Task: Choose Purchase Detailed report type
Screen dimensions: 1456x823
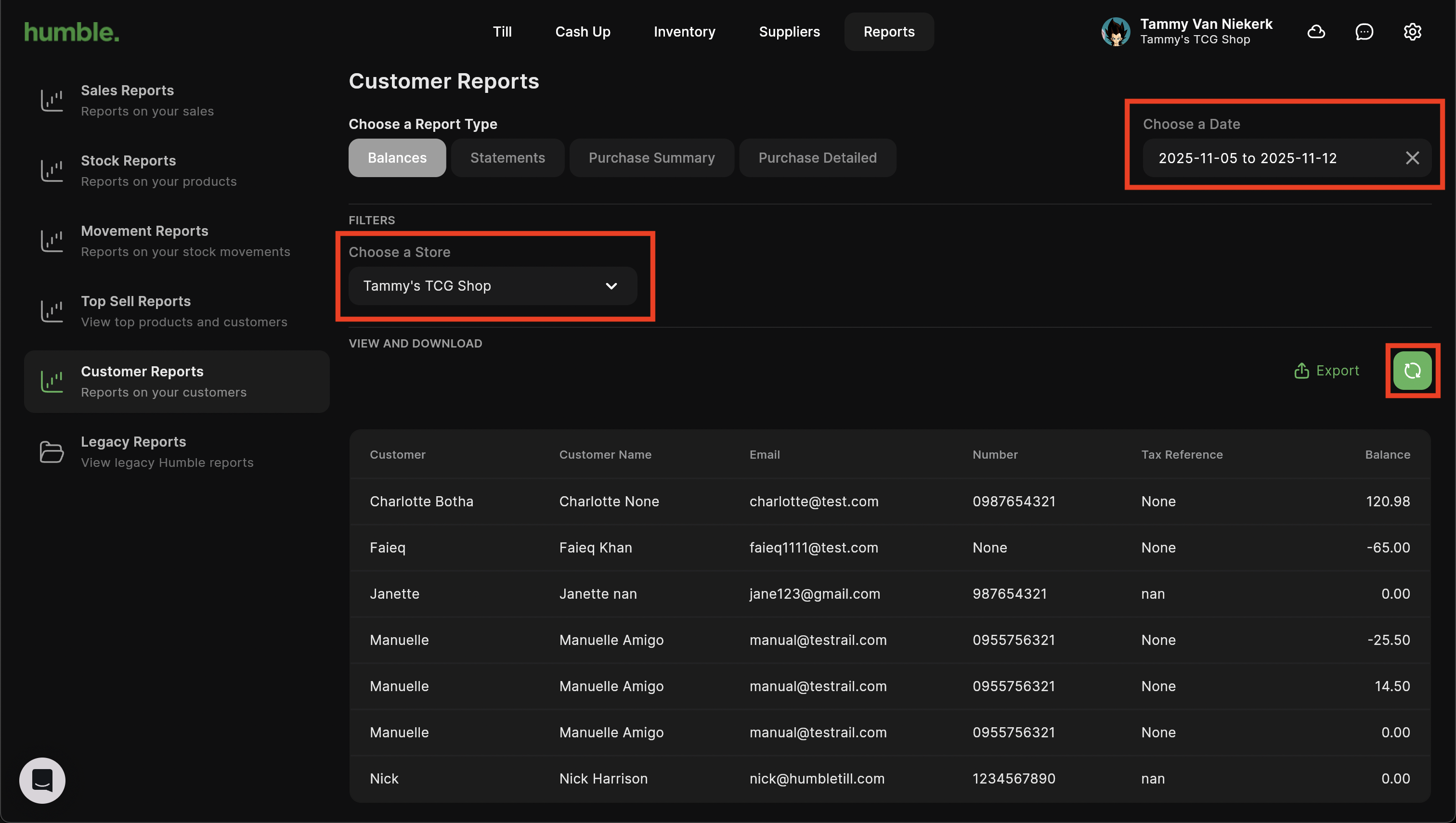Action: [817, 158]
